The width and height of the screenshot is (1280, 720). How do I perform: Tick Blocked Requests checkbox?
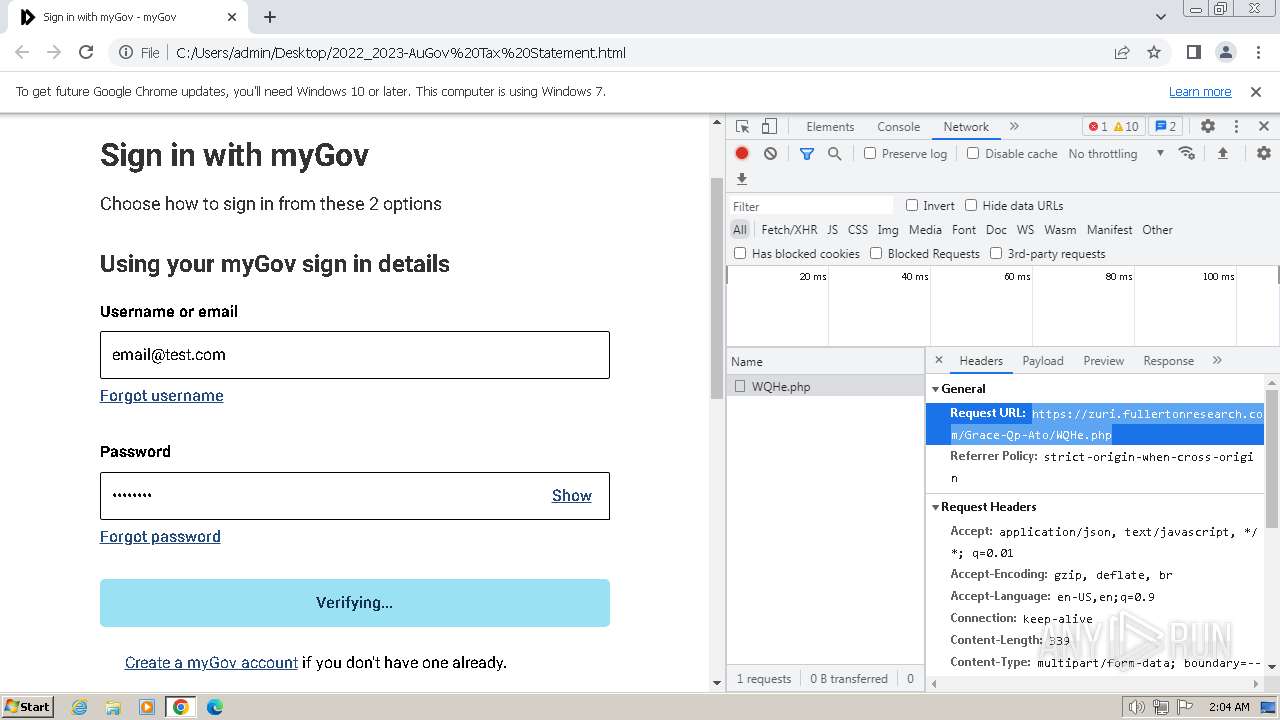pyautogui.click(x=876, y=253)
